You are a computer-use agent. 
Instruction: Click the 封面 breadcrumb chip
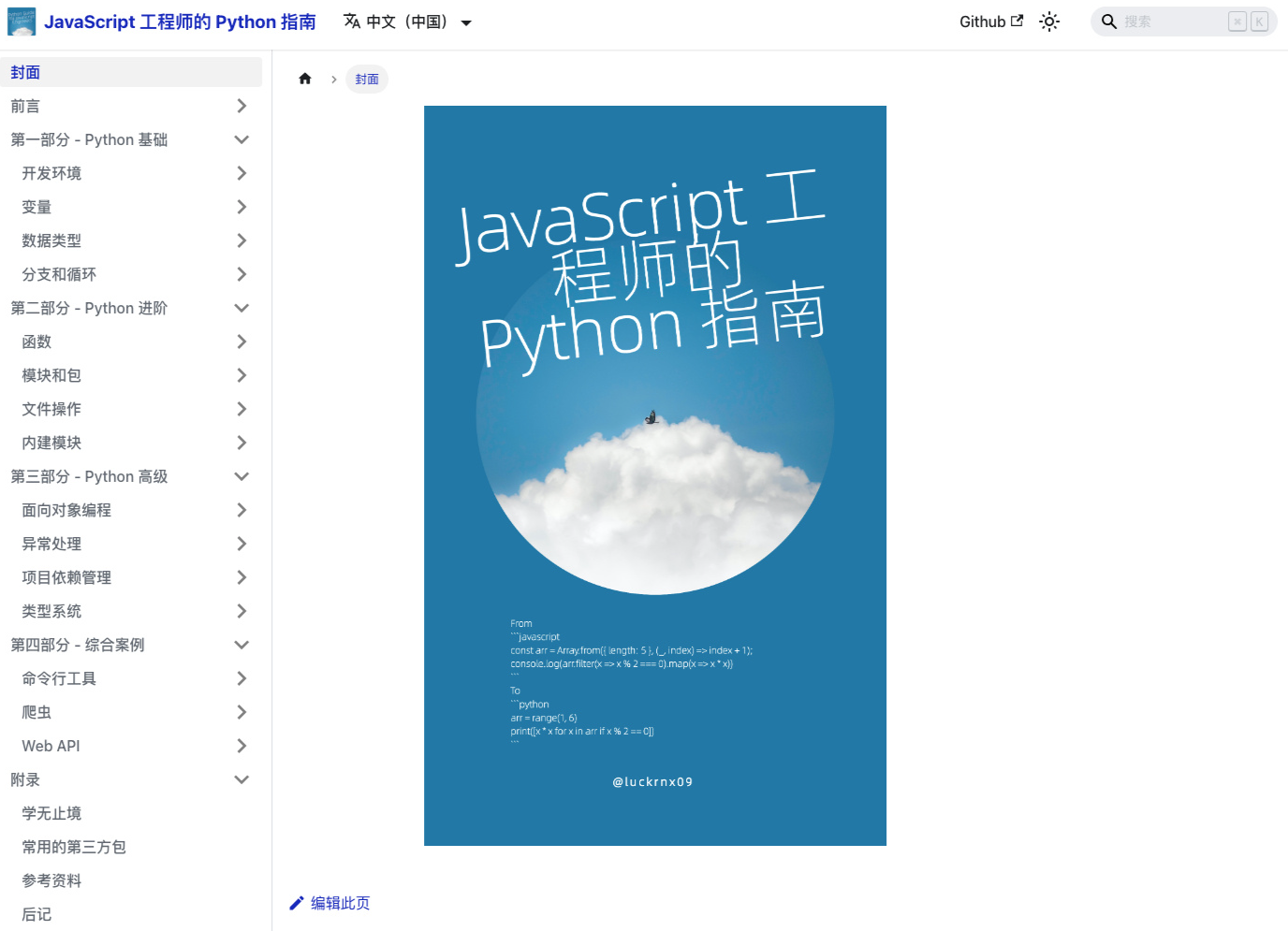[367, 80]
